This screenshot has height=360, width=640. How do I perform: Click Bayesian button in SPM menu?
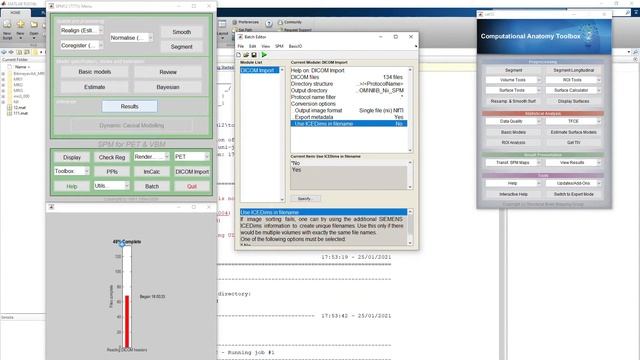(x=168, y=87)
